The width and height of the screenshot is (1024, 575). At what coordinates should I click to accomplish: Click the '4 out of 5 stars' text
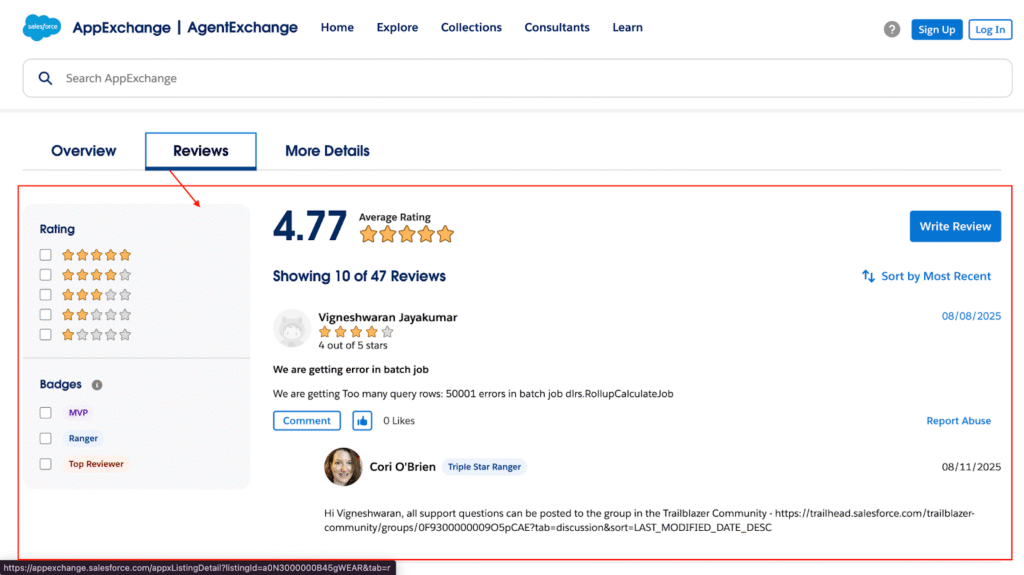coord(353,345)
